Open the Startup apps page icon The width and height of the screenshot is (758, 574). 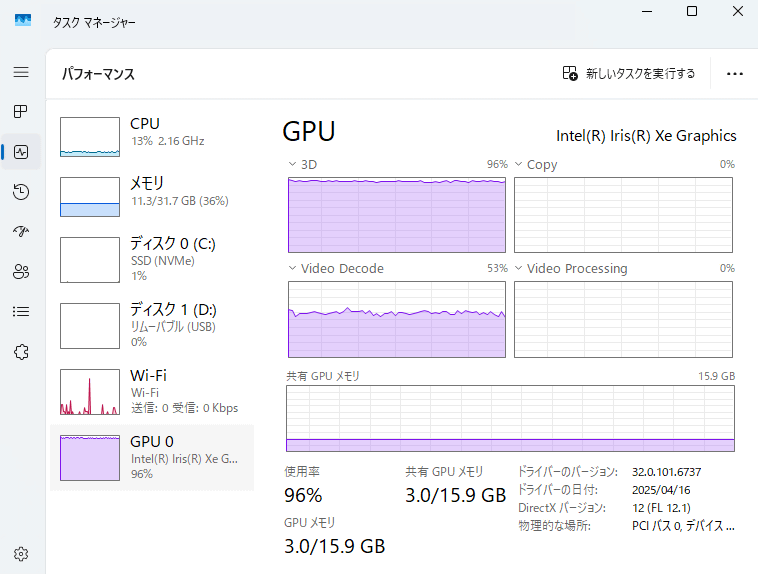21,232
